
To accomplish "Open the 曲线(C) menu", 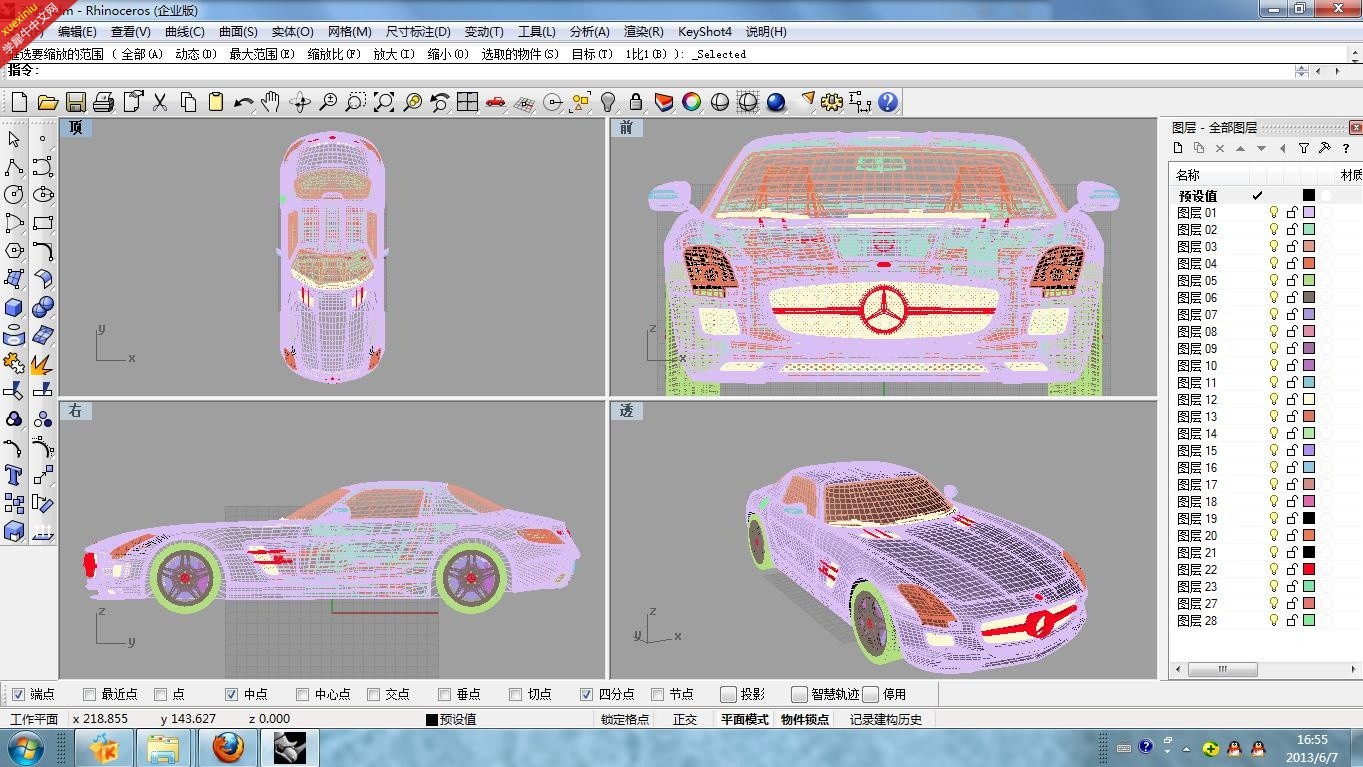I will [185, 32].
